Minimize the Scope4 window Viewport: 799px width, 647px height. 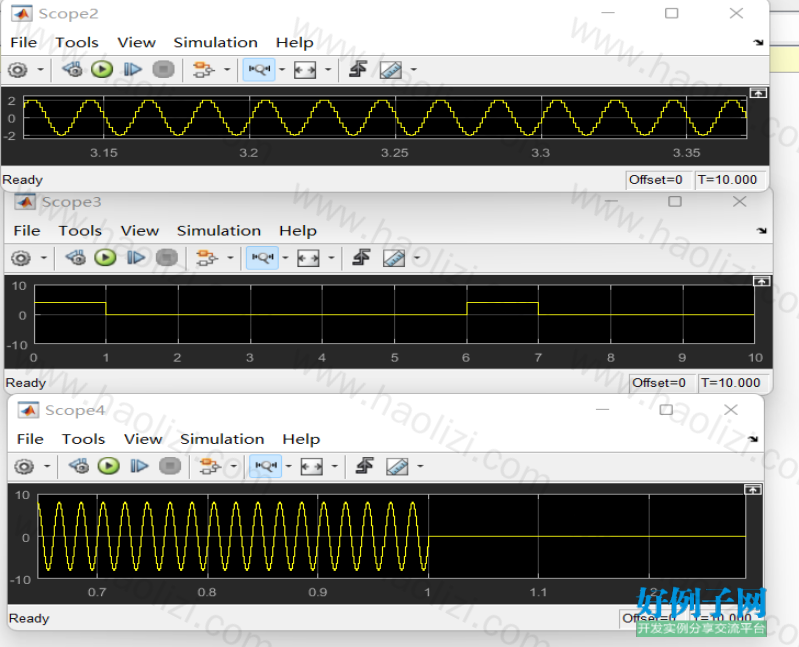pyautogui.click(x=602, y=410)
